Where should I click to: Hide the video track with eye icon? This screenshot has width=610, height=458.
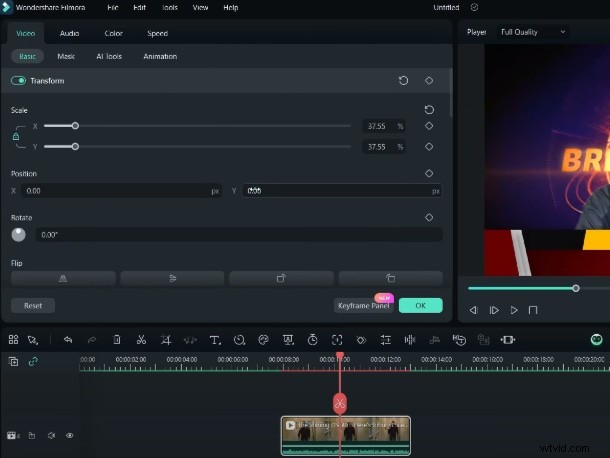70,436
